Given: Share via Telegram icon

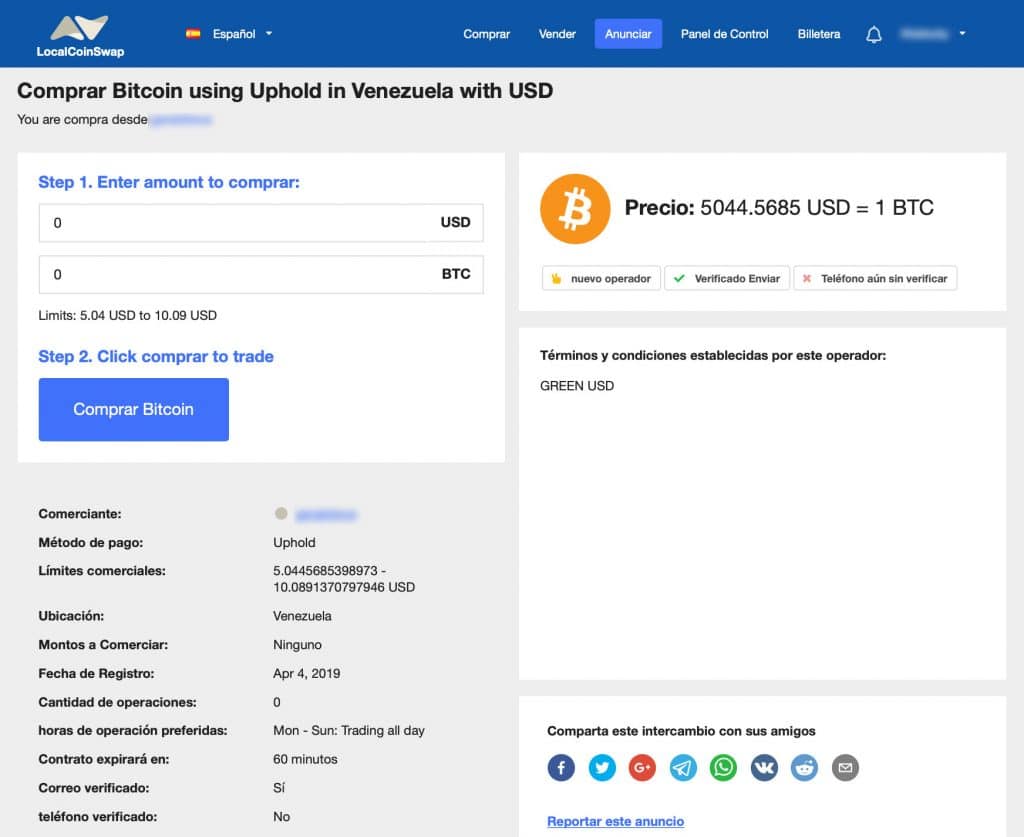Looking at the screenshot, I should [683, 768].
